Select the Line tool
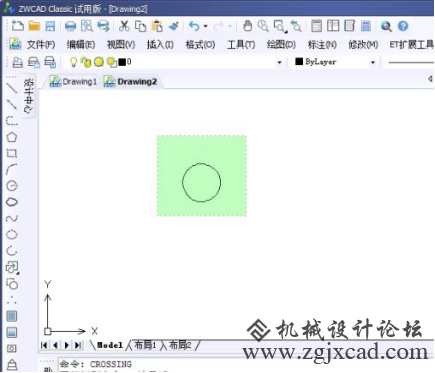The width and height of the screenshot is (435, 373). pyautogui.click(x=12, y=88)
